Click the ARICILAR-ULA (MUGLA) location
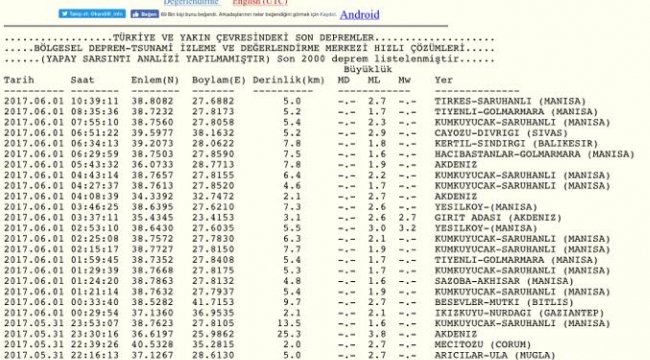 point(495,355)
